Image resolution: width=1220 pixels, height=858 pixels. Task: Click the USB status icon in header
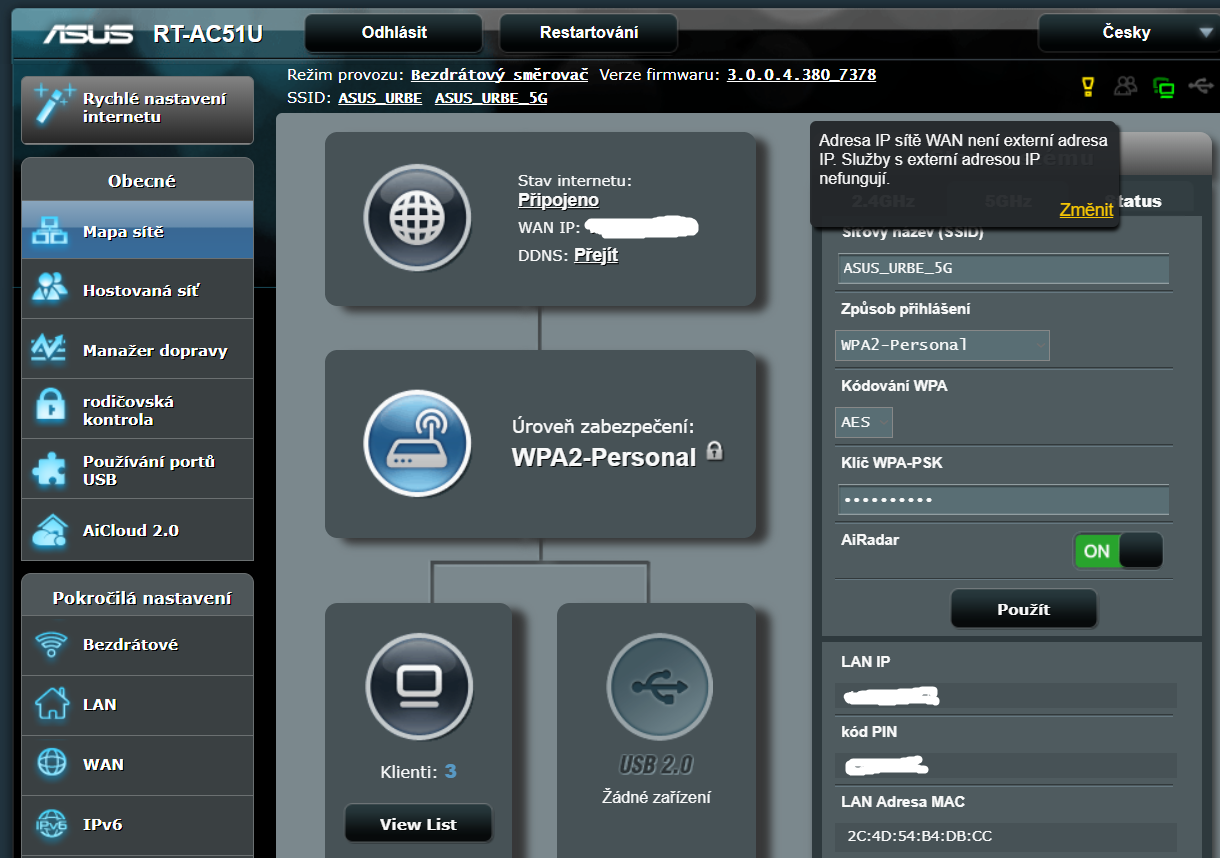[x=1200, y=87]
